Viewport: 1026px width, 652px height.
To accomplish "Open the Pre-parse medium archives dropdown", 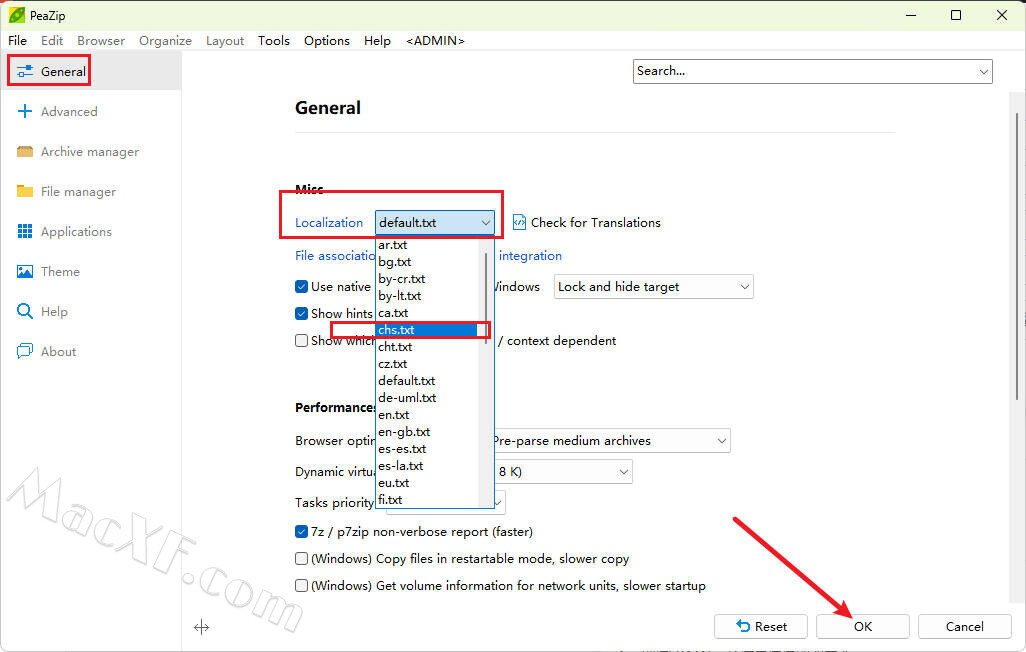I will (x=612, y=441).
